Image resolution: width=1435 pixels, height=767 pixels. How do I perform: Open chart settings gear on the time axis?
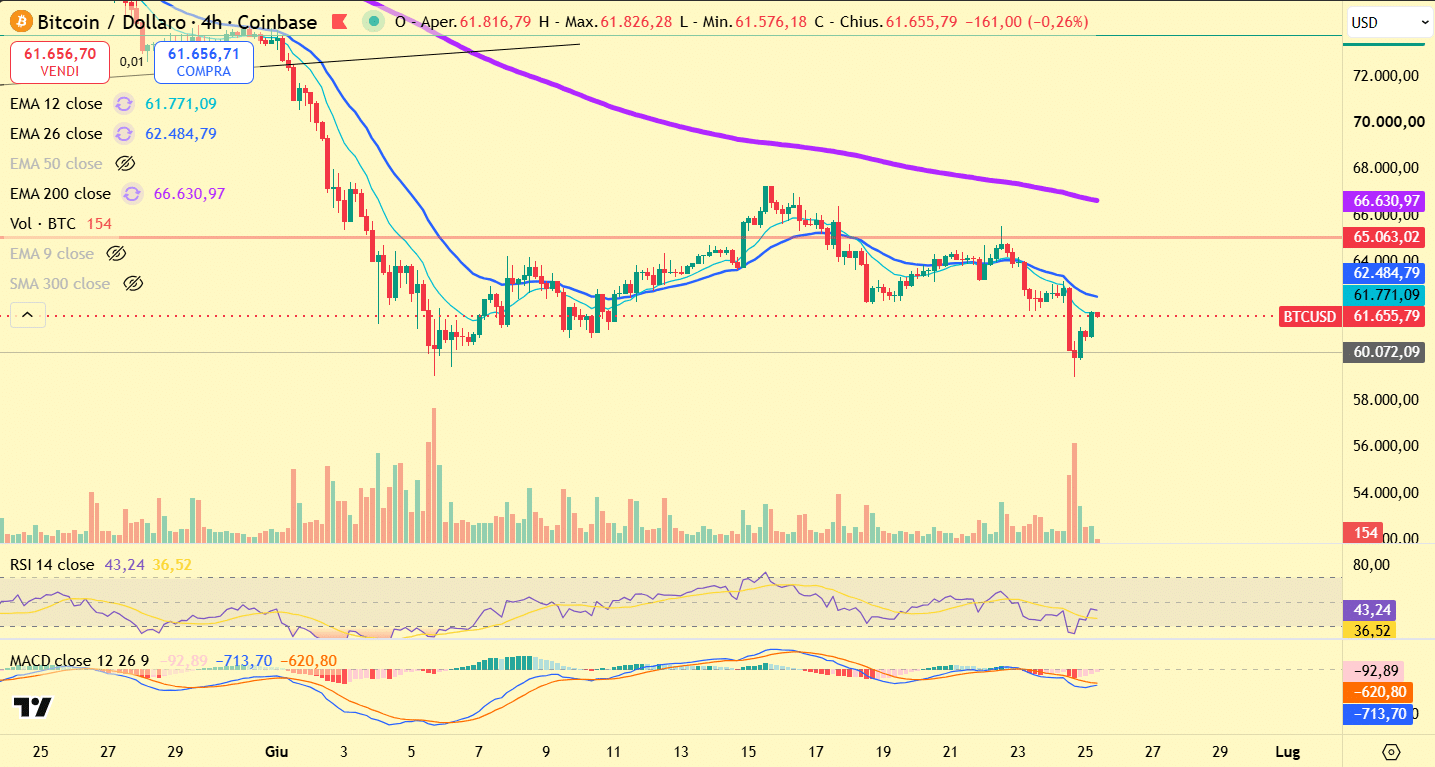(1391, 751)
